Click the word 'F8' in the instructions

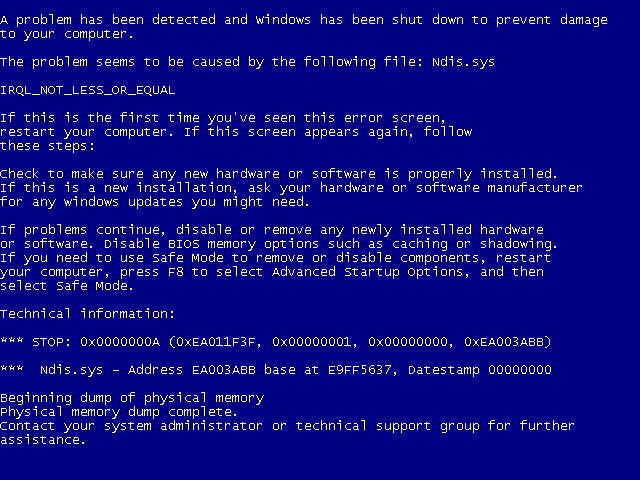(x=176, y=272)
